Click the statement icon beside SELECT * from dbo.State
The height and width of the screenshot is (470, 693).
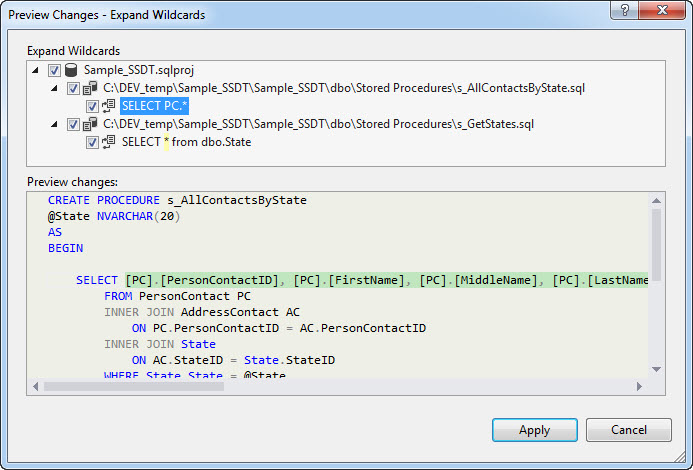click(x=108, y=143)
